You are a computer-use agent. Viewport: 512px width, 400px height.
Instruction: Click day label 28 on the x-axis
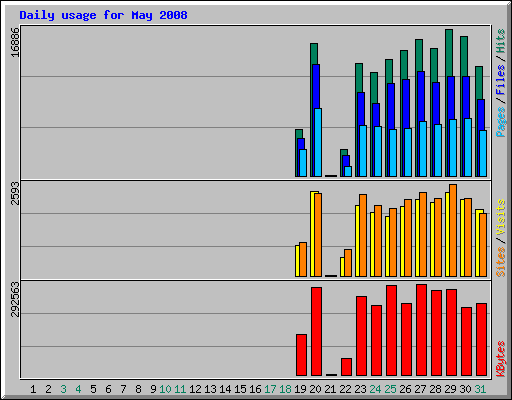[x=435, y=389]
